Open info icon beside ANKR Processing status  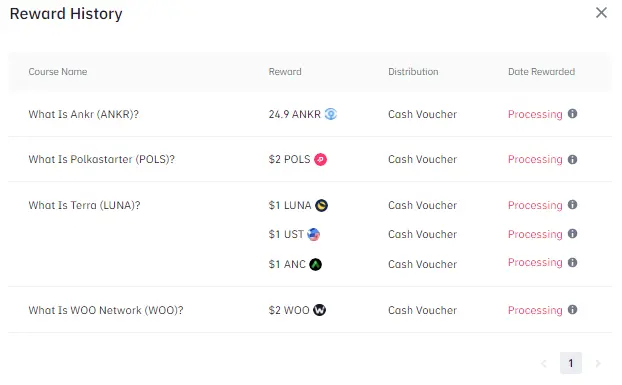point(572,114)
